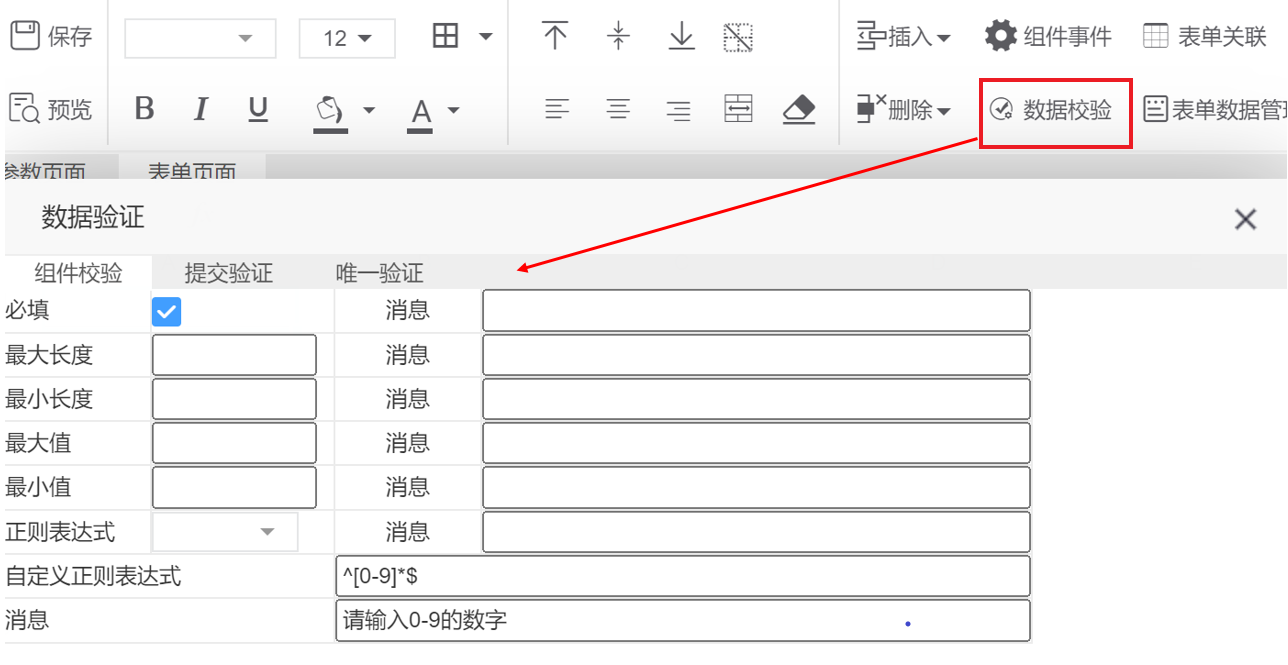The image size is (1288, 665).
Task: Click the Preview (预览) button
Action: click(x=50, y=109)
